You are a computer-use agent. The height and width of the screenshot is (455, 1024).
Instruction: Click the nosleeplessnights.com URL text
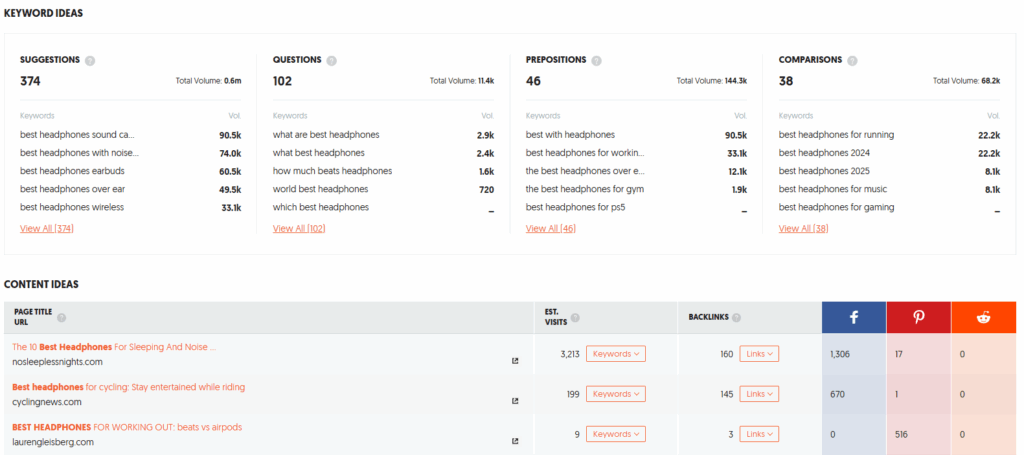point(57,362)
